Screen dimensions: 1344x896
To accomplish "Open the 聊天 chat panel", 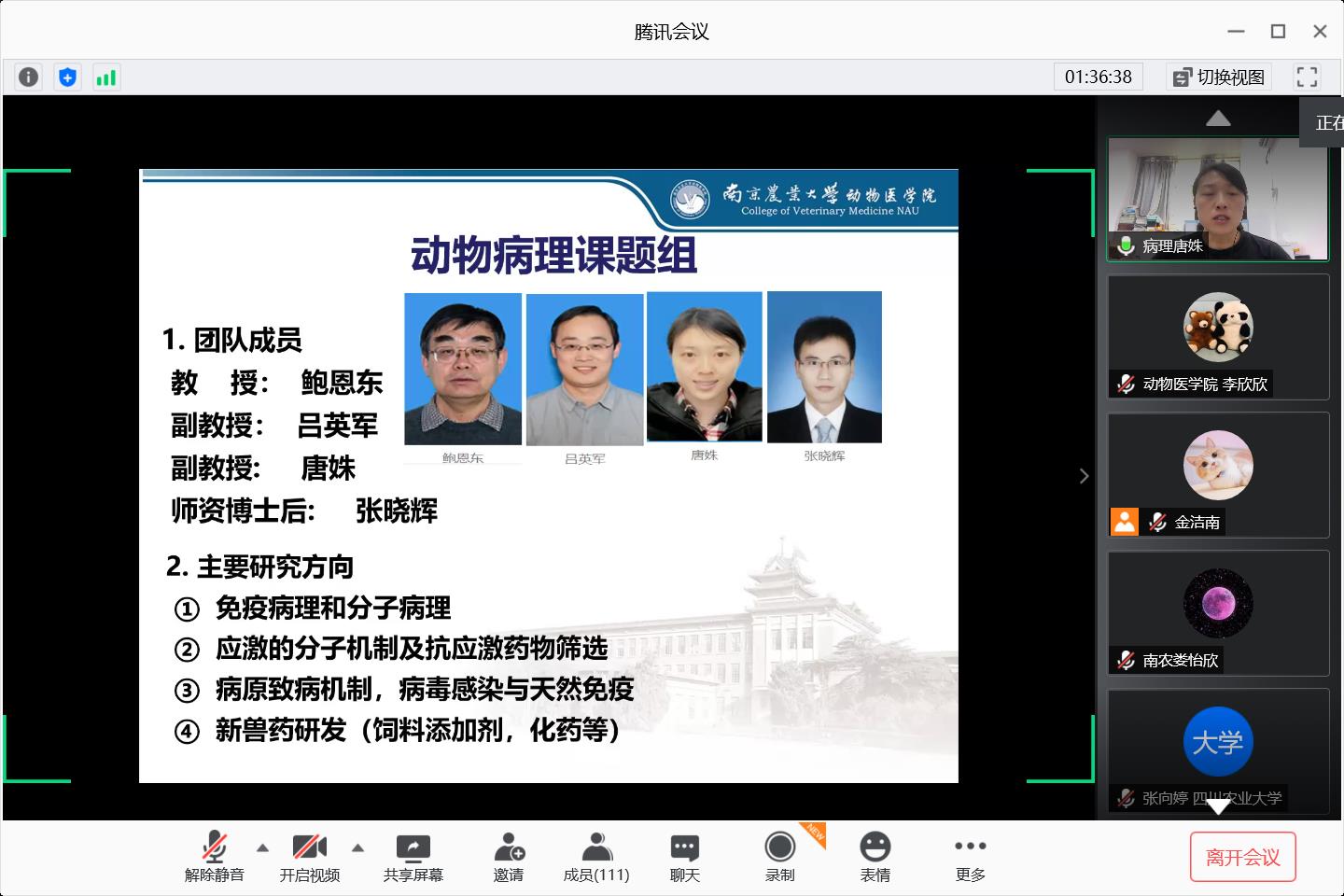I will (x=684, y=857).
